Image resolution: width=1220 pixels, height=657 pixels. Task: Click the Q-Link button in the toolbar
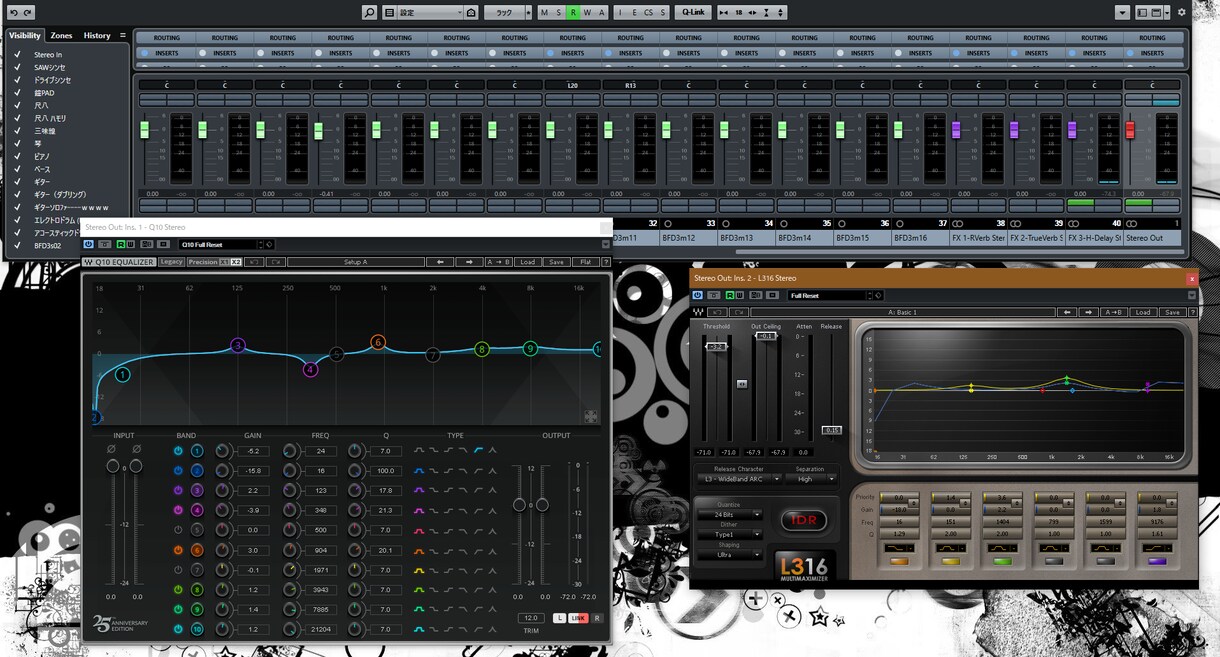tap(692, 12)
